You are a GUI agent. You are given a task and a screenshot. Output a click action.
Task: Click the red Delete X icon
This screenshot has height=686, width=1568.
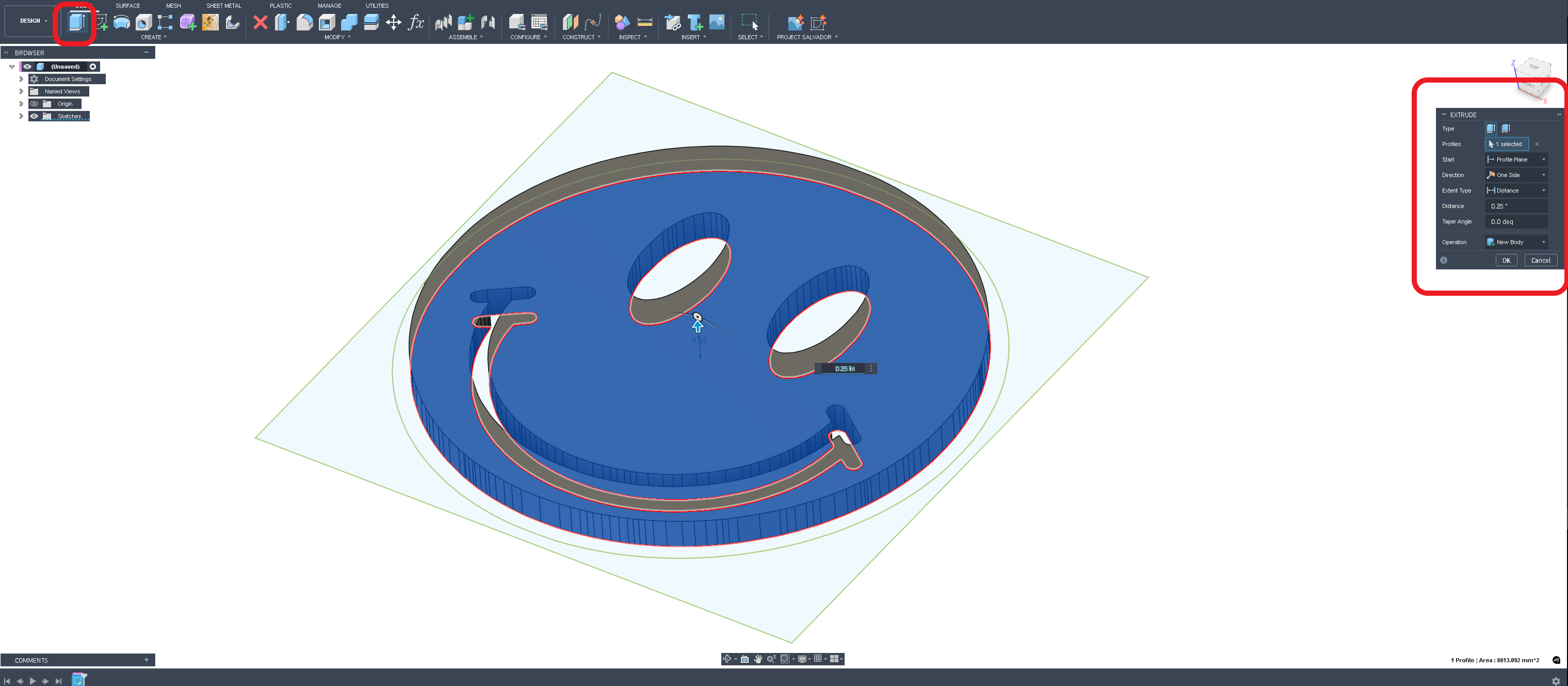click(x=260, y=23)
